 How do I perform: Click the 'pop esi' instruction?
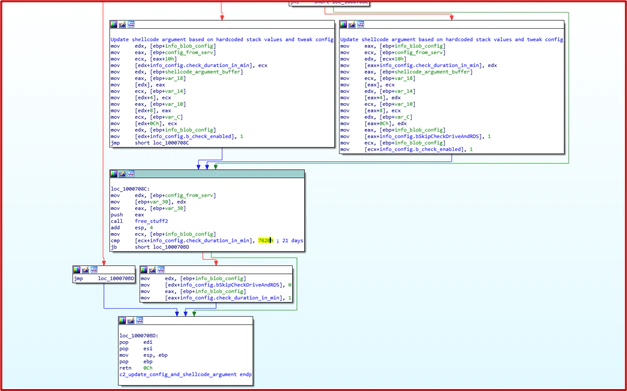[136, 349]
